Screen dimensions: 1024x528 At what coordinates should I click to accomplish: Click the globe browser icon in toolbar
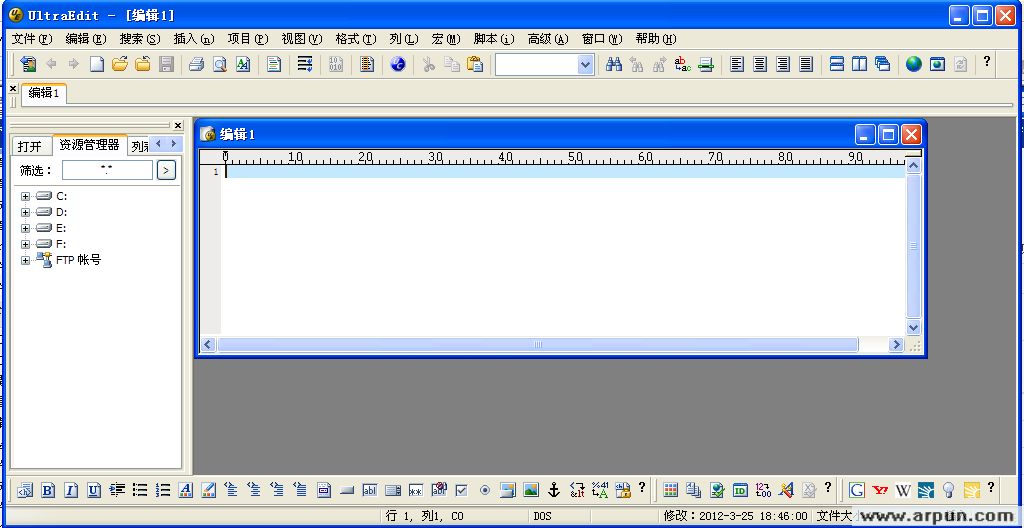click(914, 64)
